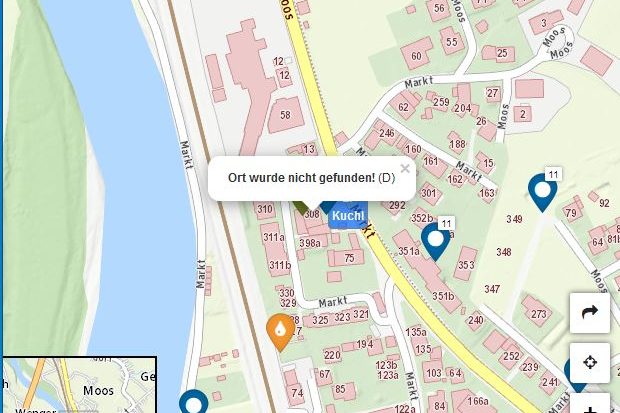Click building 273 on the map
This screenshot has width=620, height=413.
click(538, 313)
